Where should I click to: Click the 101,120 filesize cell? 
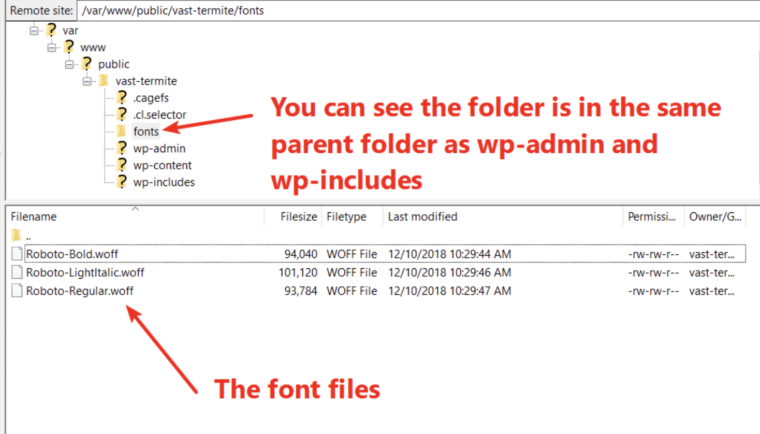point(298,273)
